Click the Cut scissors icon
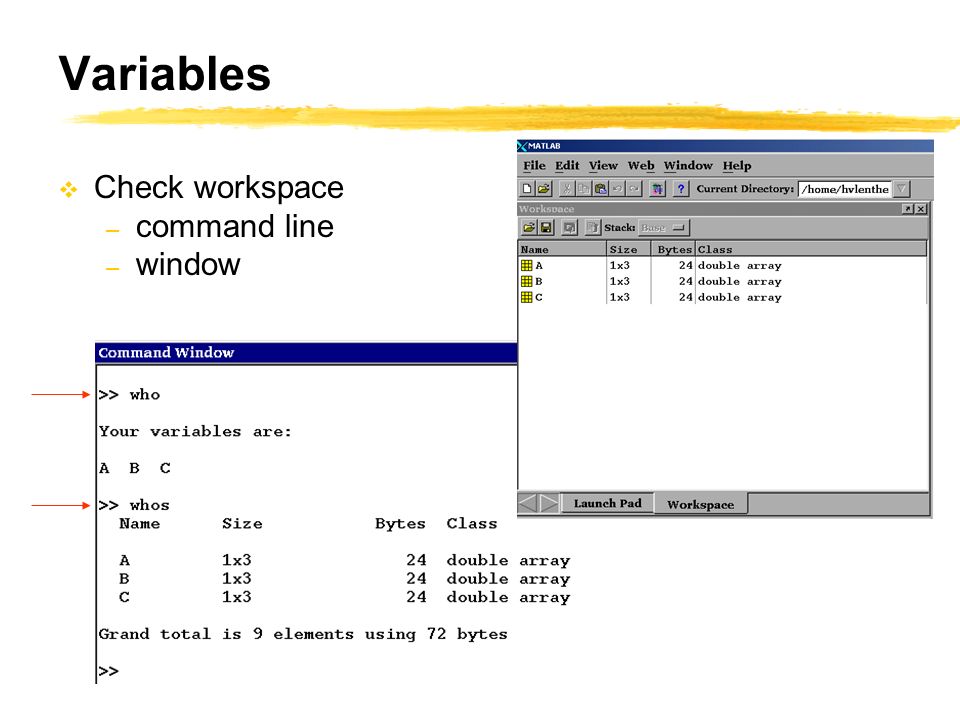This screenshot has width=960, height=720. click(567, 189)
